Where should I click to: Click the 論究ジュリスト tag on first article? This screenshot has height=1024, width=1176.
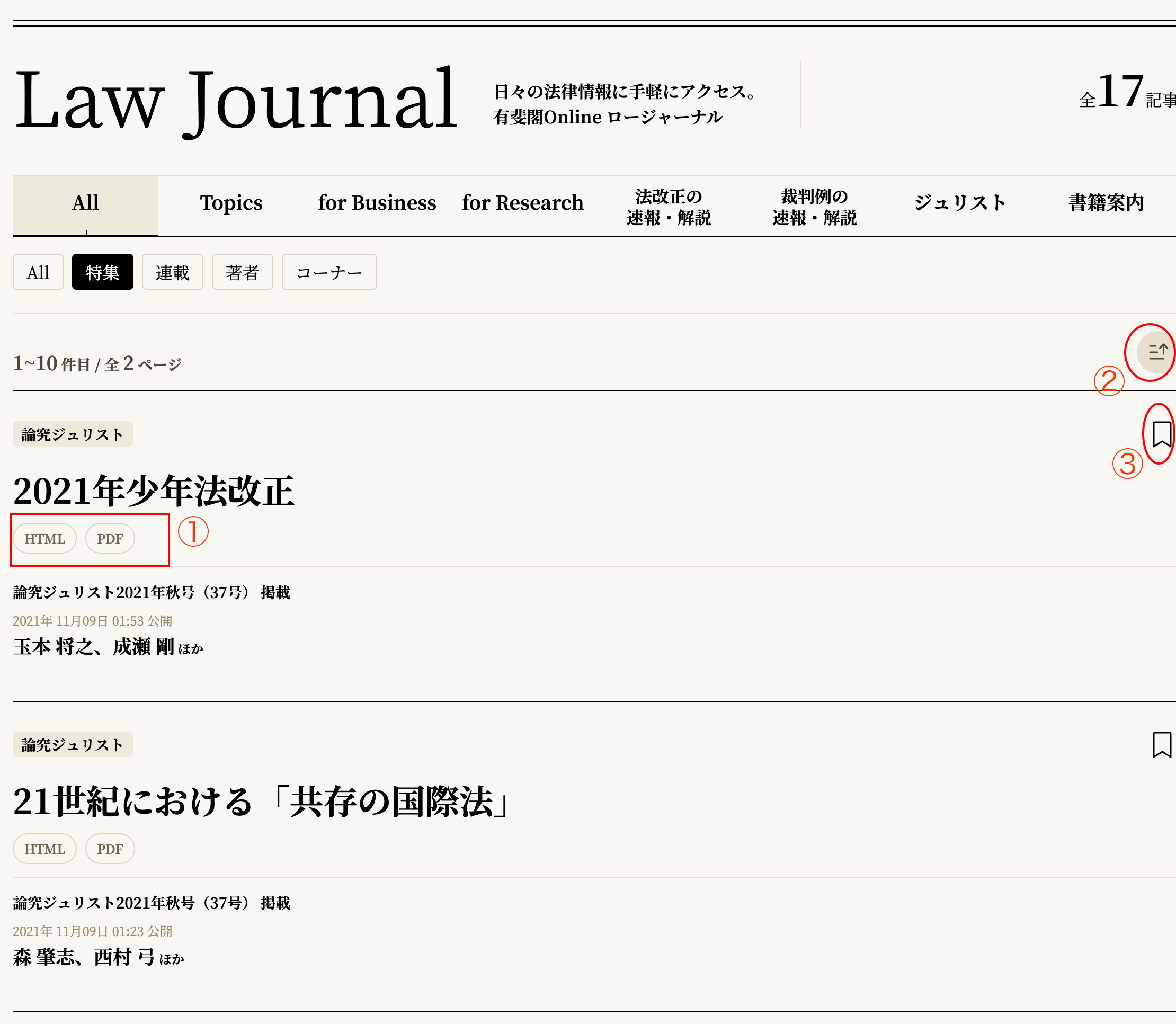[73, 434]
